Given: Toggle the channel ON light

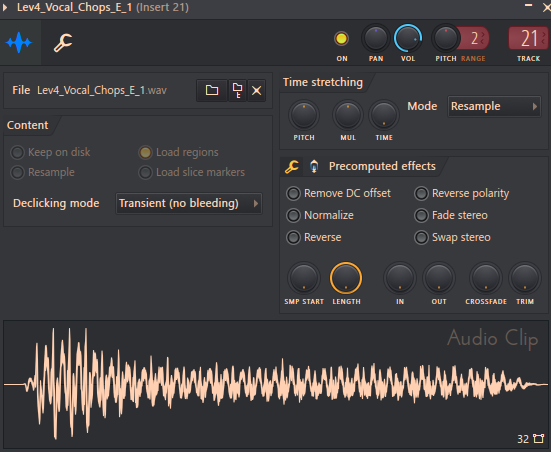Looking at the screenshot, I should pyautogui.click(x=341, y=39).
